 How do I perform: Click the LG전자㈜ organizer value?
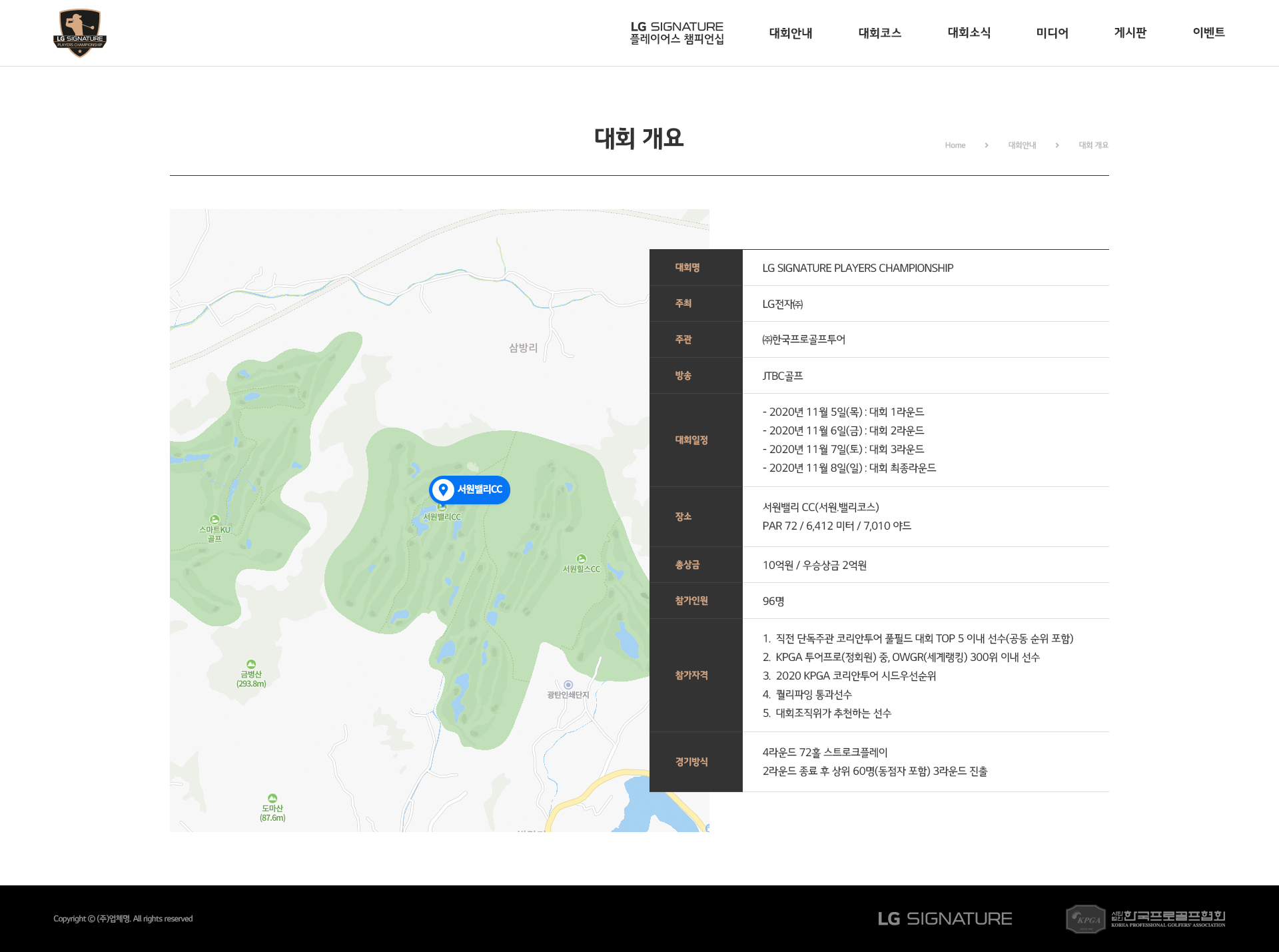pos(783,304)
